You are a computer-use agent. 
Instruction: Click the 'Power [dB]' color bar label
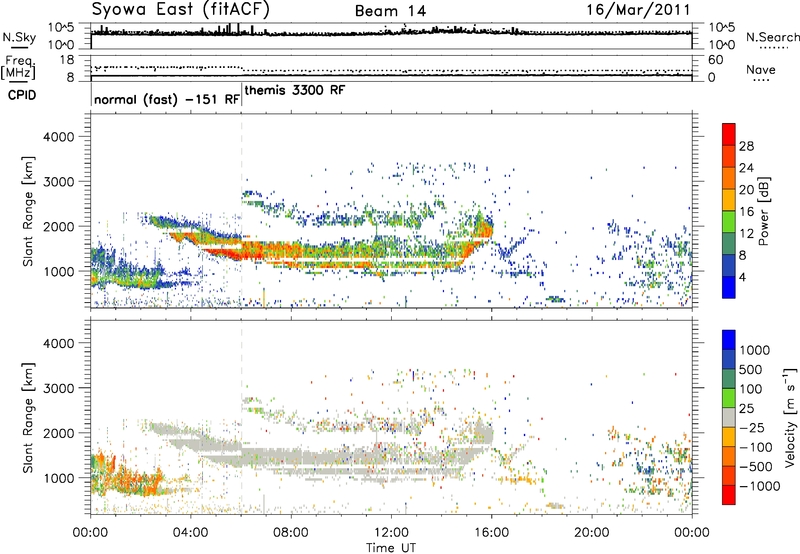(764, 211)
